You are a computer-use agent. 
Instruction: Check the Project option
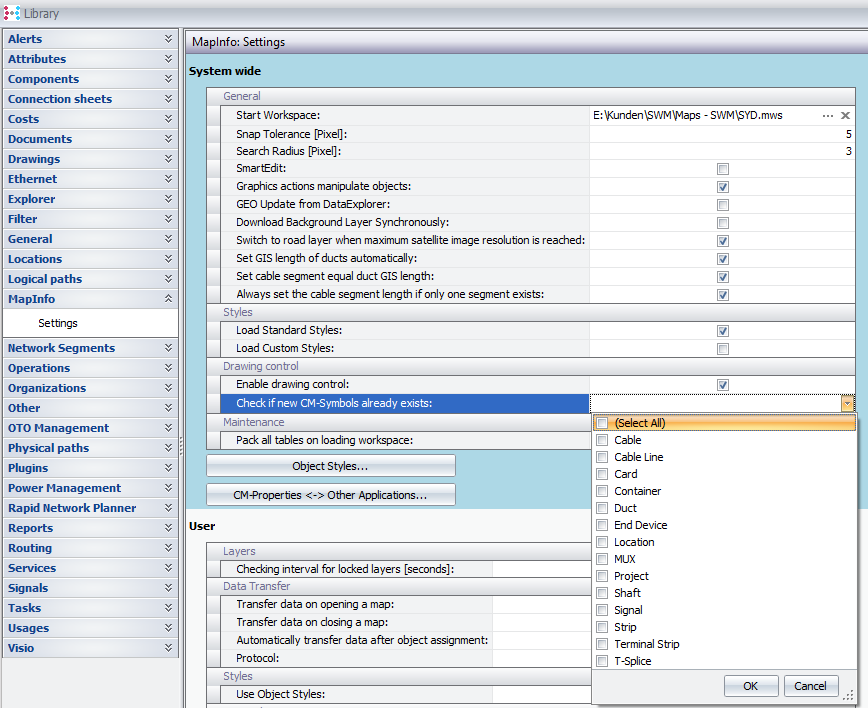point(602,576)
